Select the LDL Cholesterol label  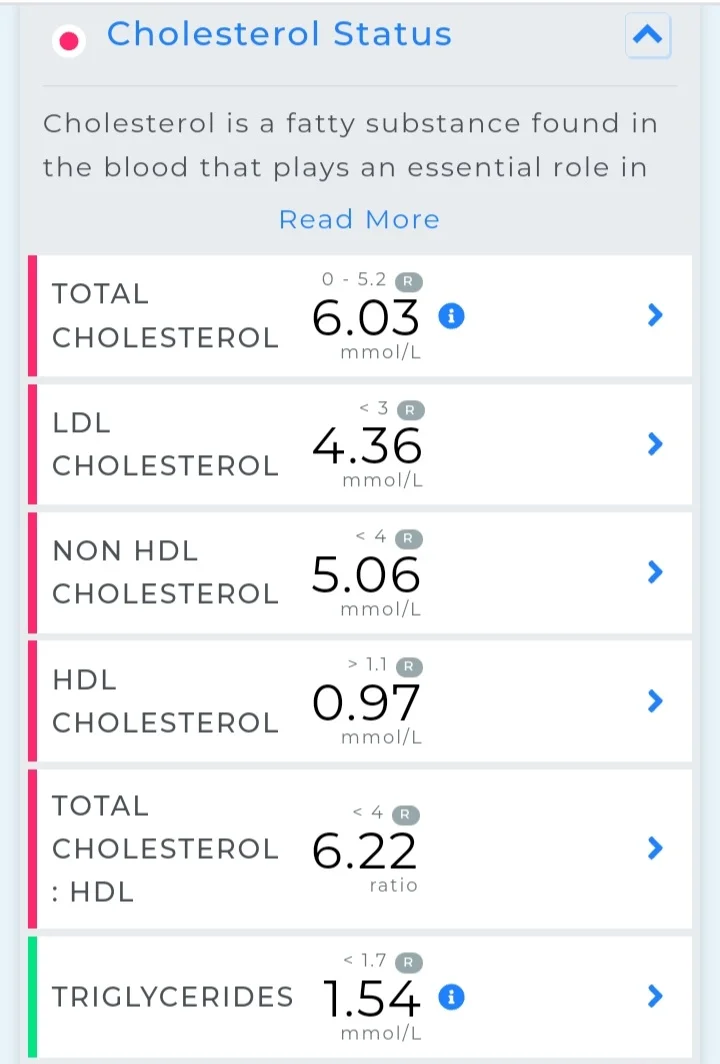coord(166,444)
